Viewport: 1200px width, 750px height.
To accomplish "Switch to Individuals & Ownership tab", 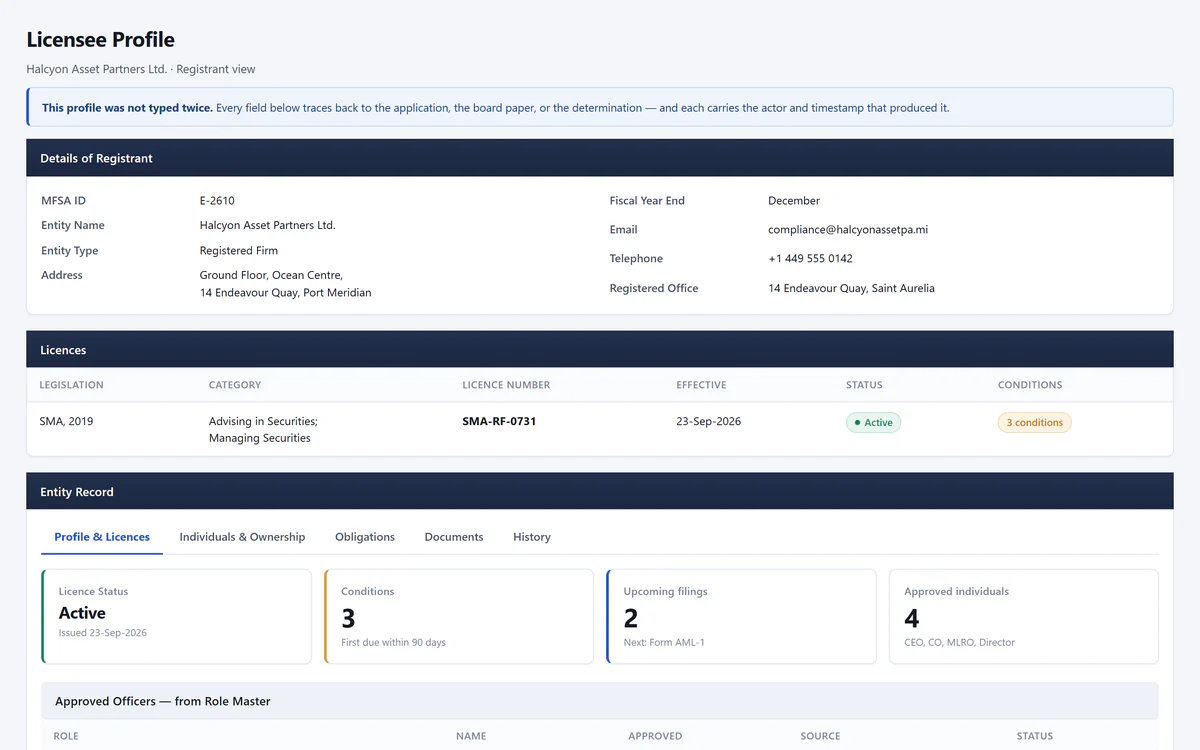I will click(x=242, y=537).
